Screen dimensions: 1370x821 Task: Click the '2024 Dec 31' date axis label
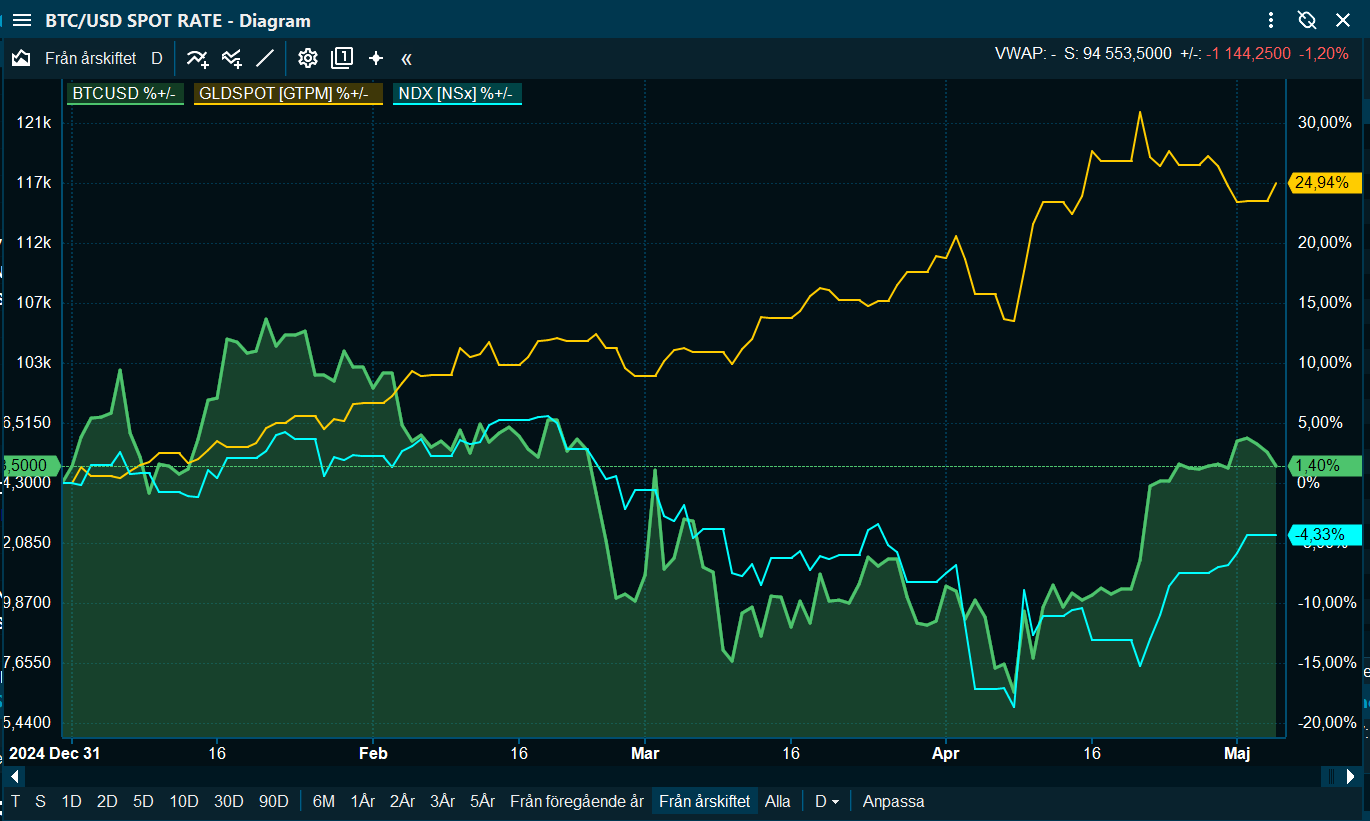click(55, 752)
